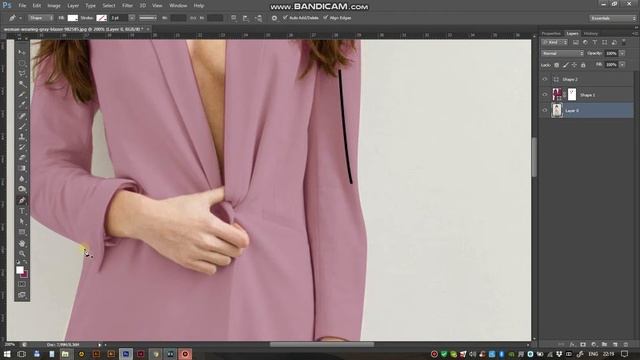Open the Window menu
This screenshot has width=640, height=360.
pyautogui.click(x=178, y=6)
